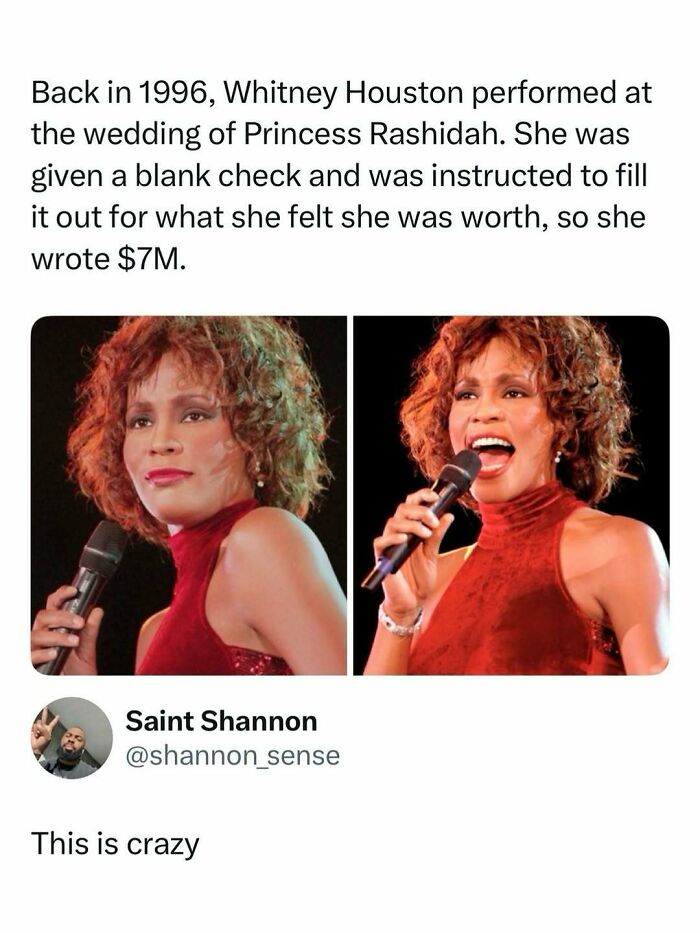Open the right photo of the singing performer

click(511, 495)
